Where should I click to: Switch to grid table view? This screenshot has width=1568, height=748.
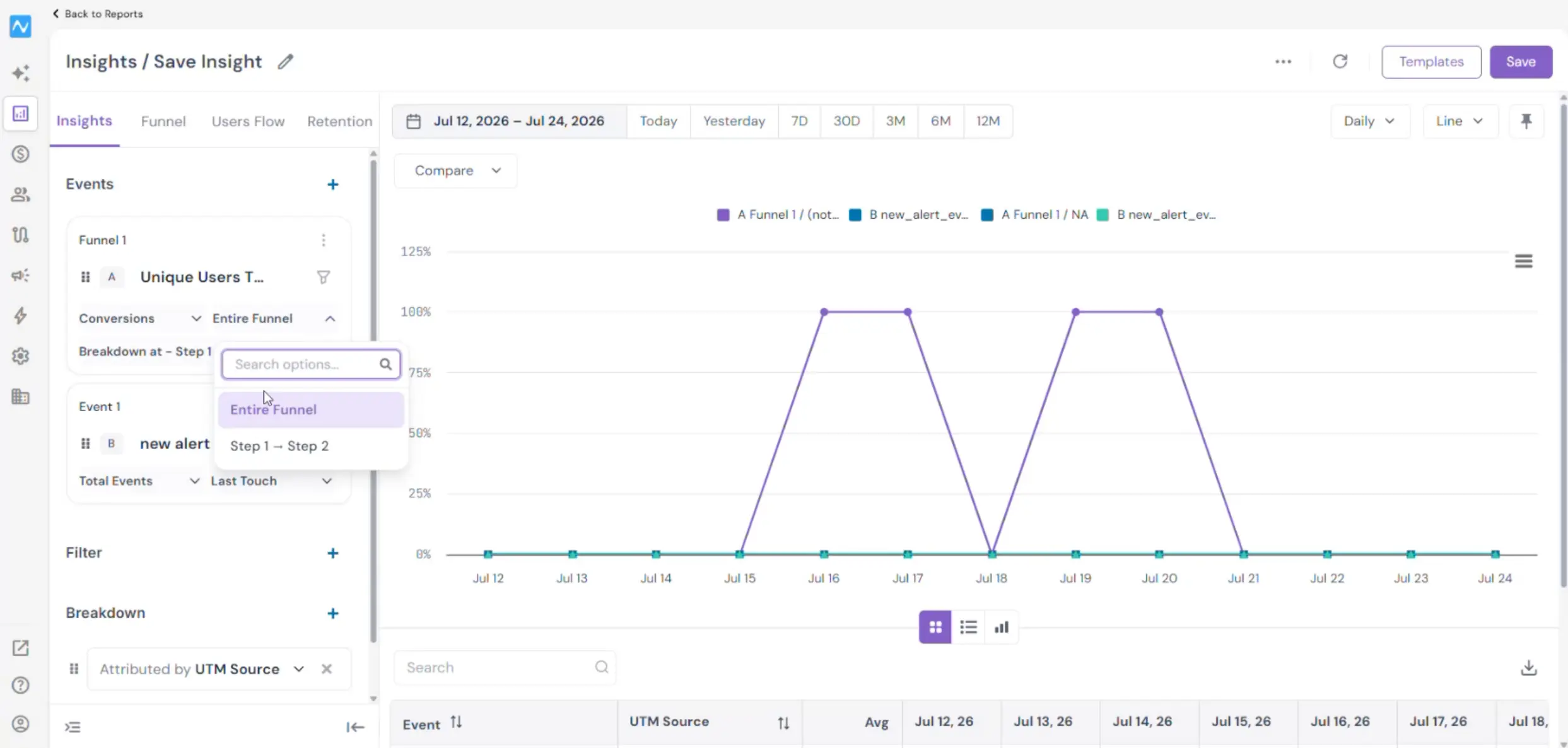coord(935,627)
